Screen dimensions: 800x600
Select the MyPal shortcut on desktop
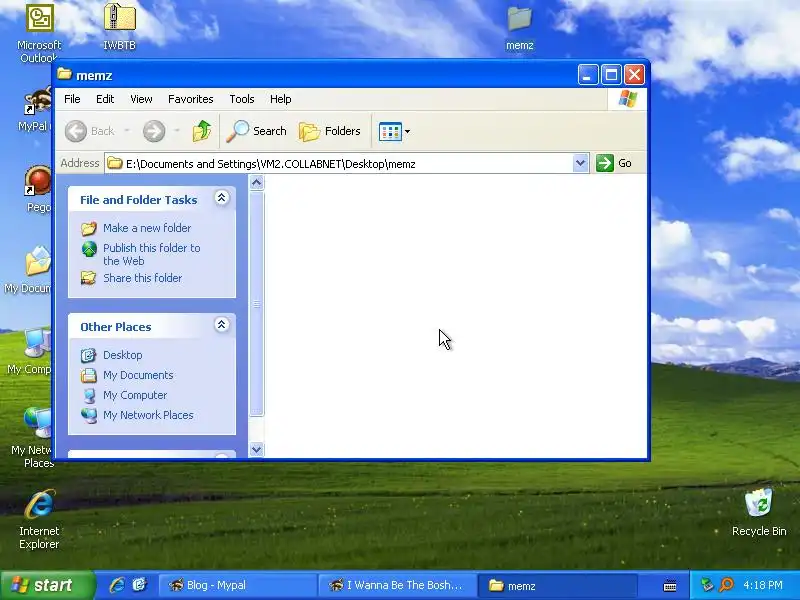(35, 110)
